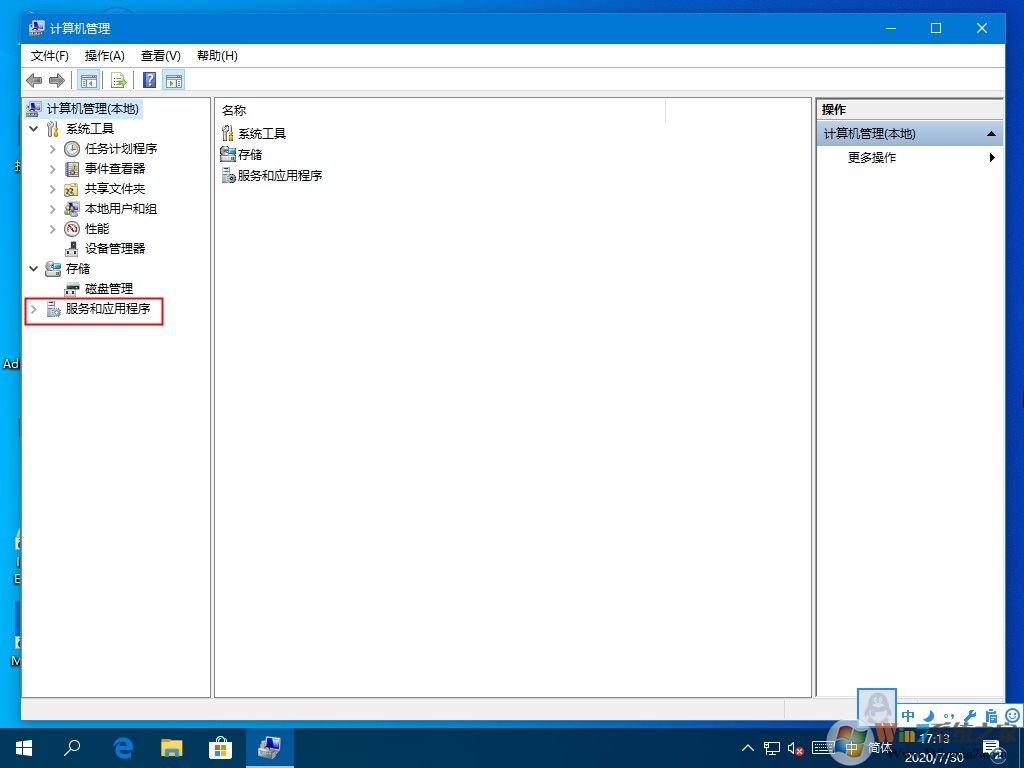Toggle the action pane visibility toolbar icon
The width and height of the screenshot is (1024, 768).
point(172,80)
